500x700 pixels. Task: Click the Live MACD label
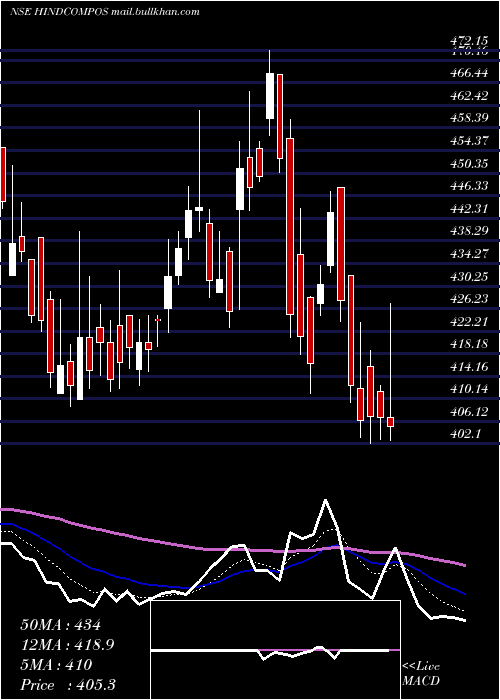pyautogui.click(x=421, y=674)
